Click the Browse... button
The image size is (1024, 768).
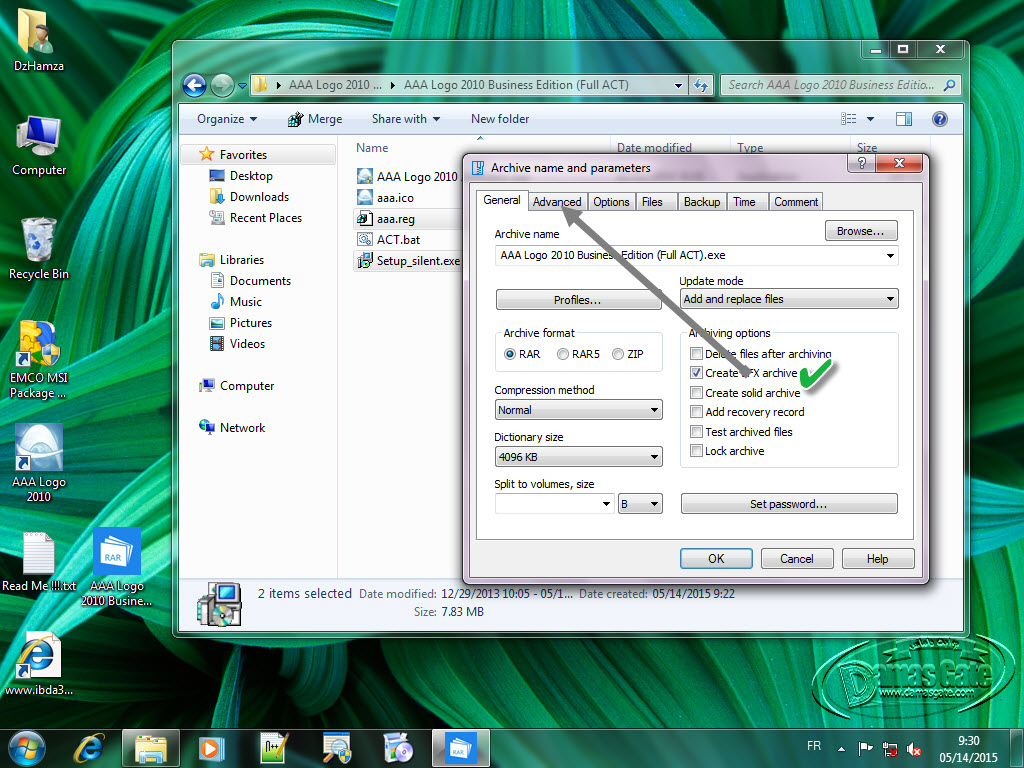pos(861,231)
